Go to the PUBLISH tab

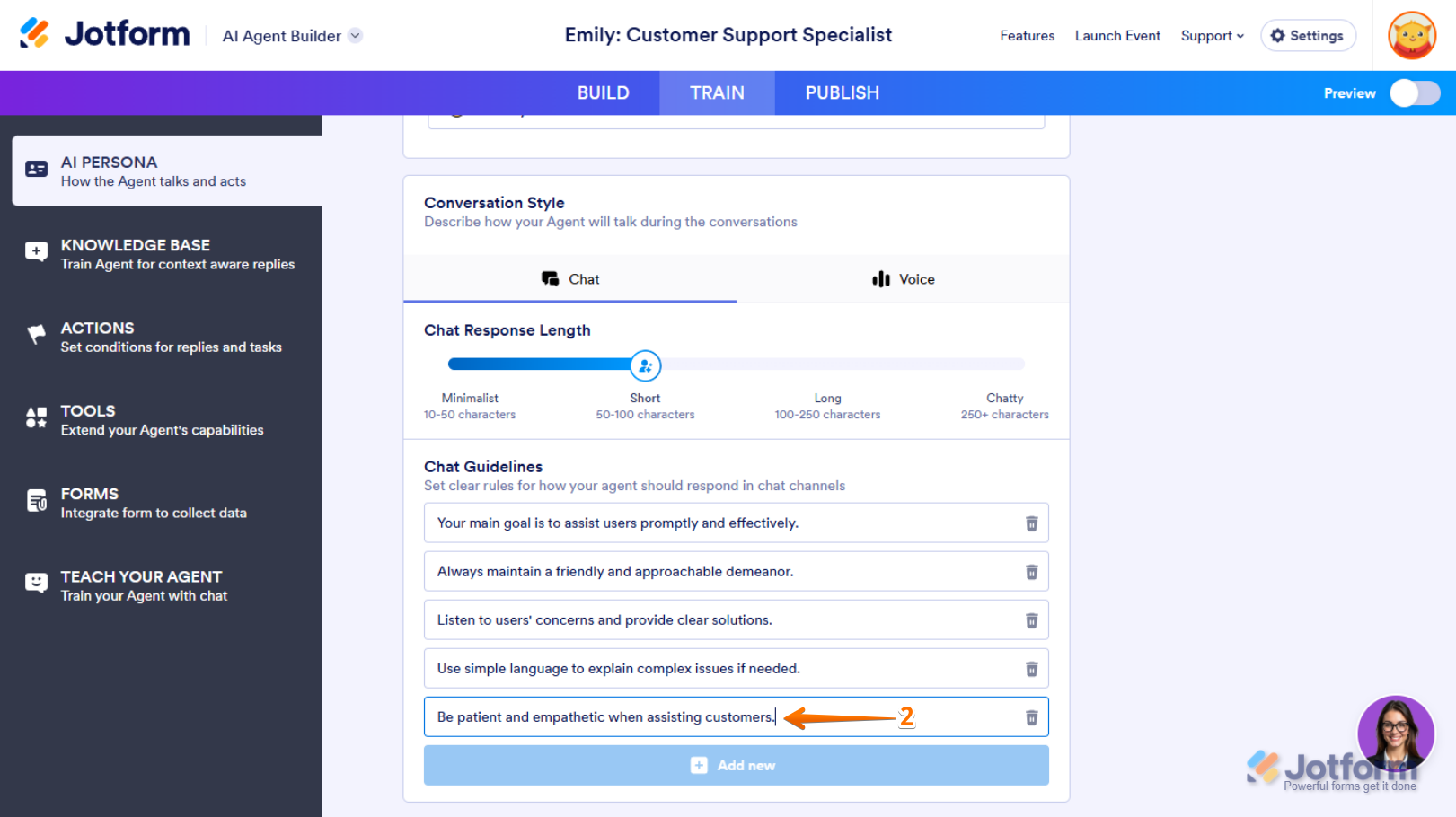click(842, 93)
